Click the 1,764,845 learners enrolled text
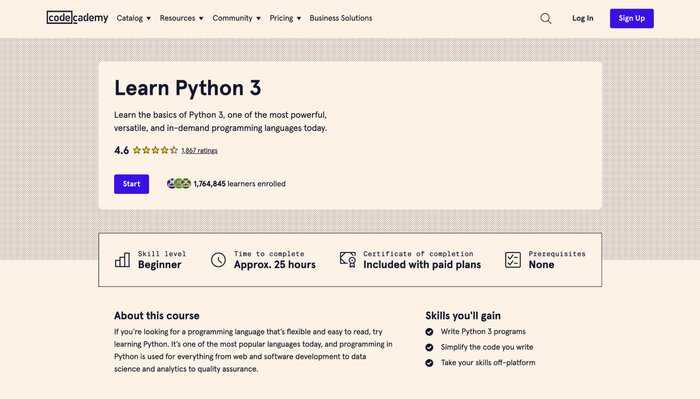Screen dimensions: 700x399 [x=239, y=184]
